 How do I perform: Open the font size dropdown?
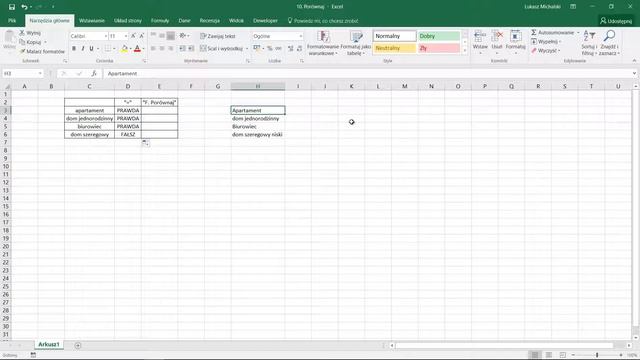click(x=126, y=36)
